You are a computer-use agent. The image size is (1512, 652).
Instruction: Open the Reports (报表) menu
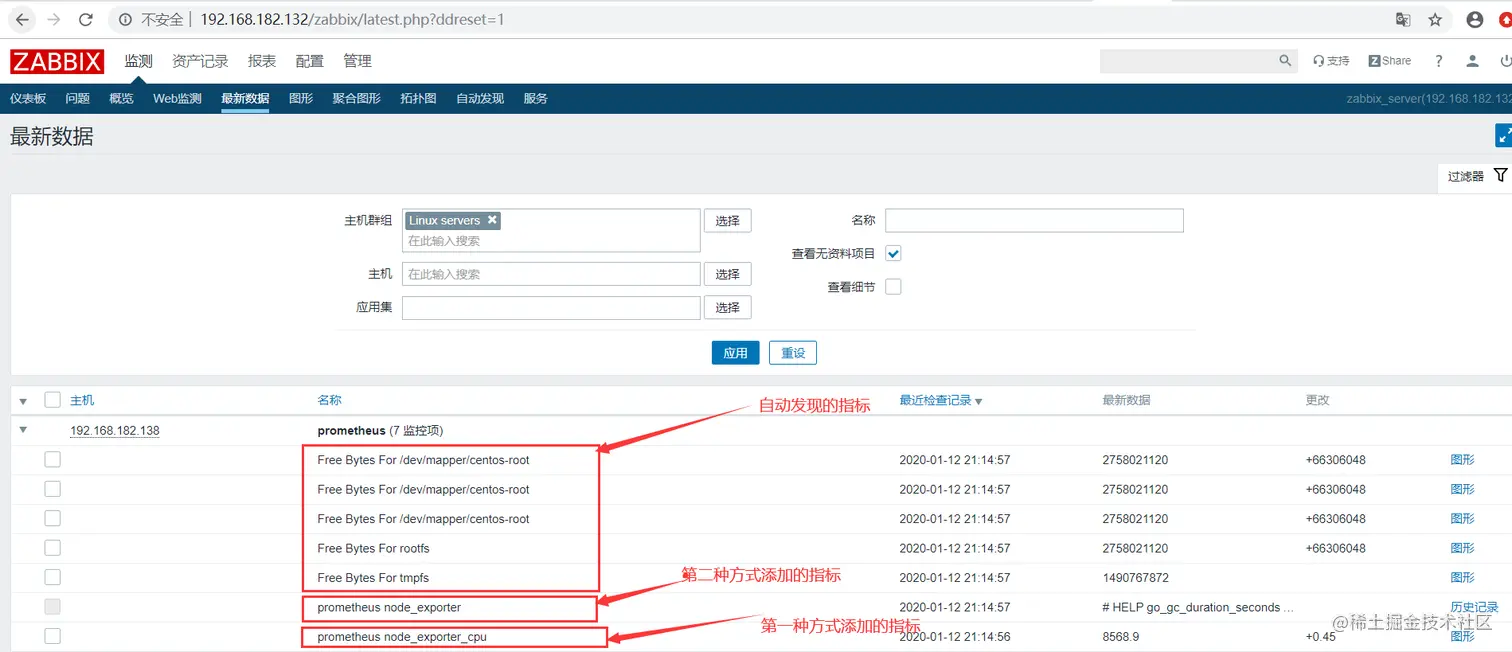coord(262,61)
